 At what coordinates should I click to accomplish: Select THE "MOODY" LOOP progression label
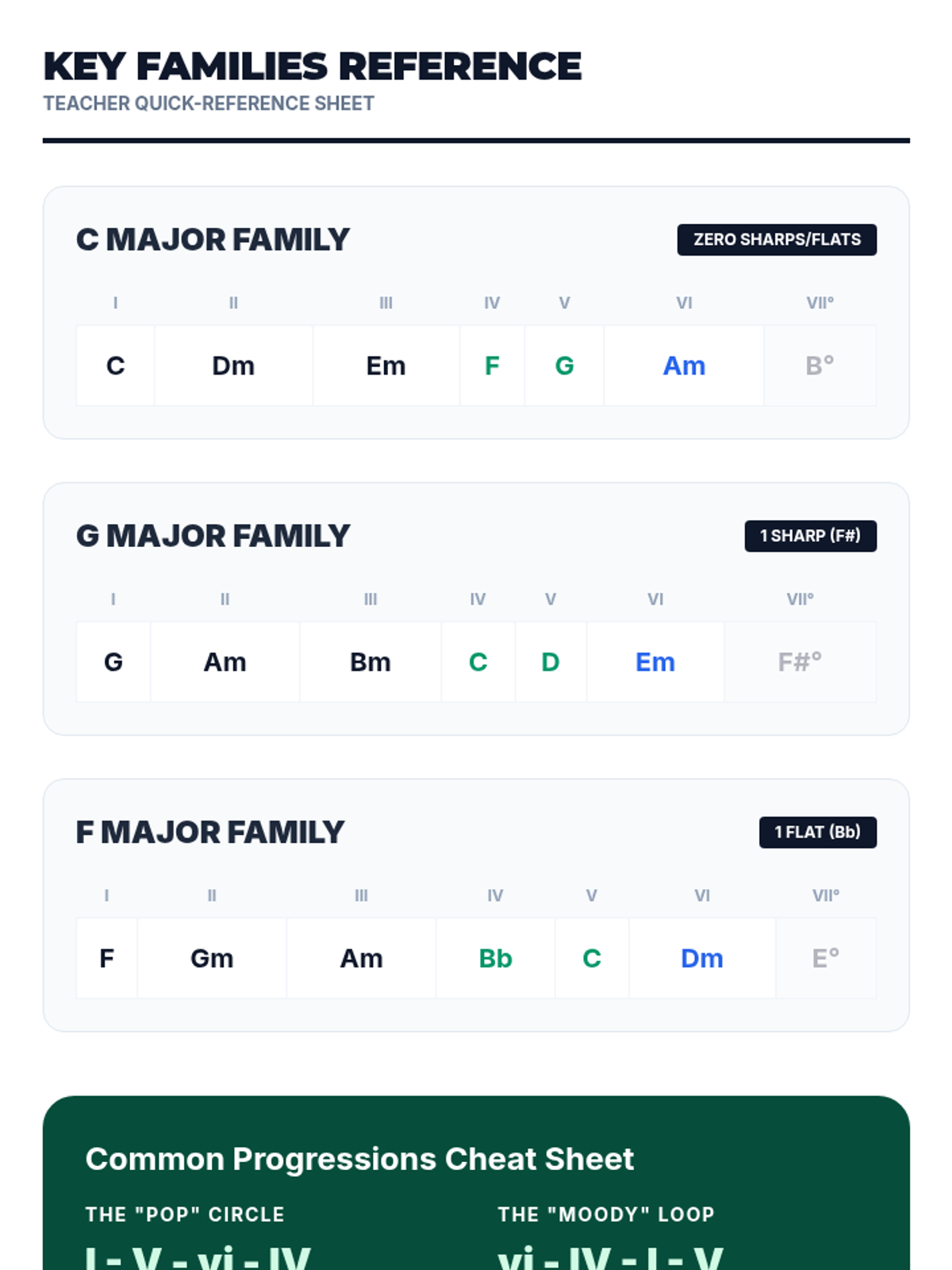coord(606,1214)
